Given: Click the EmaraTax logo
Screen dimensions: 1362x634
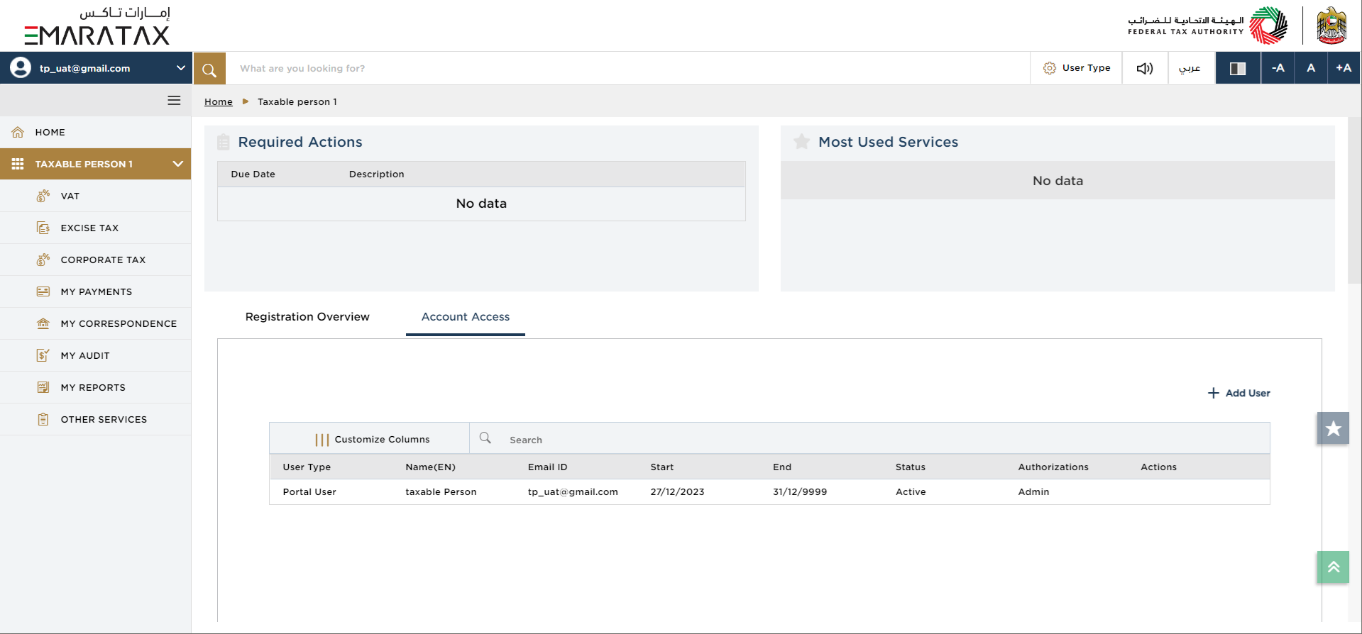Looking at the screenshot, I should coord(97,26).
